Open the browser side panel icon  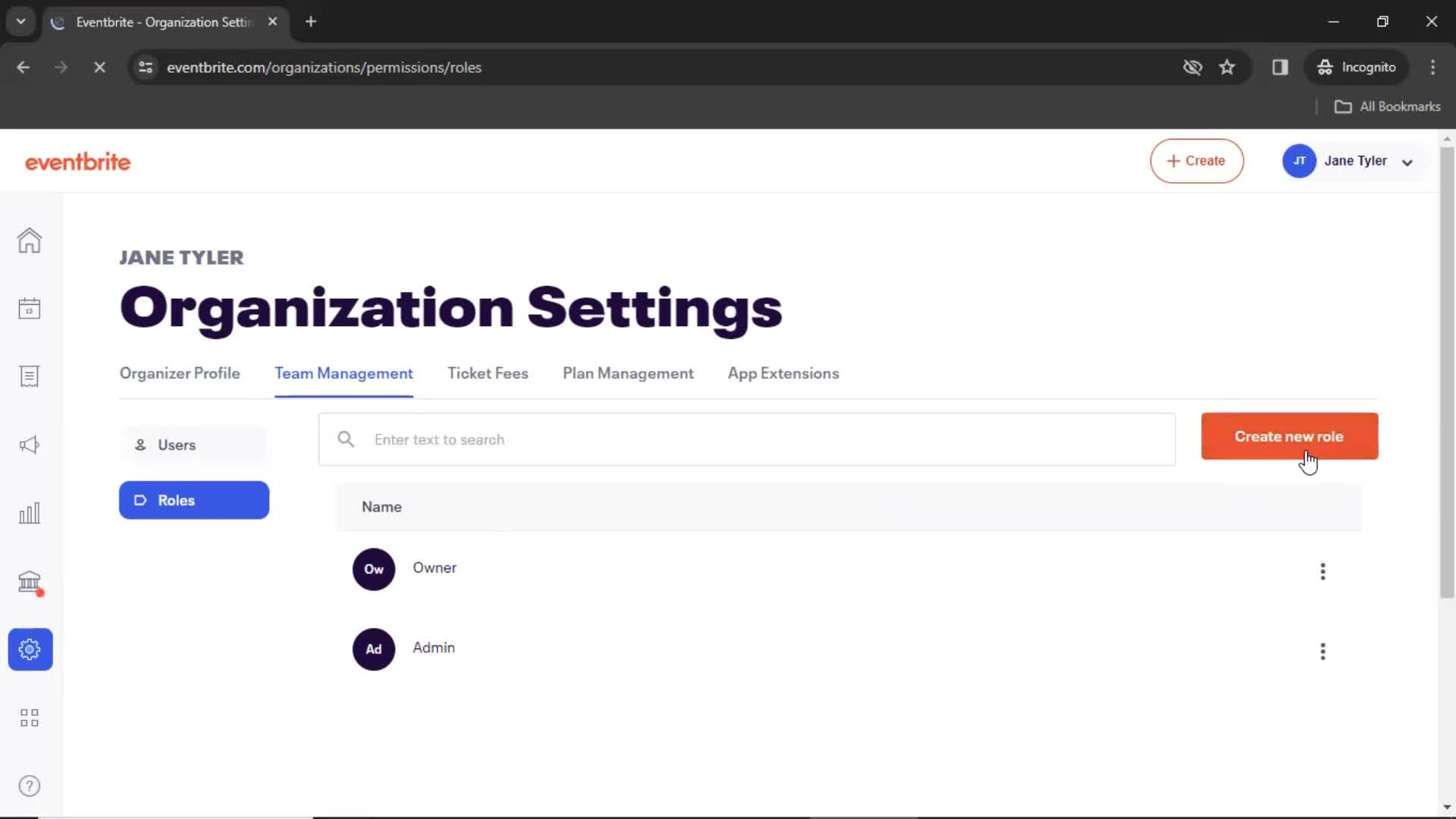[x=1280, y=67]
